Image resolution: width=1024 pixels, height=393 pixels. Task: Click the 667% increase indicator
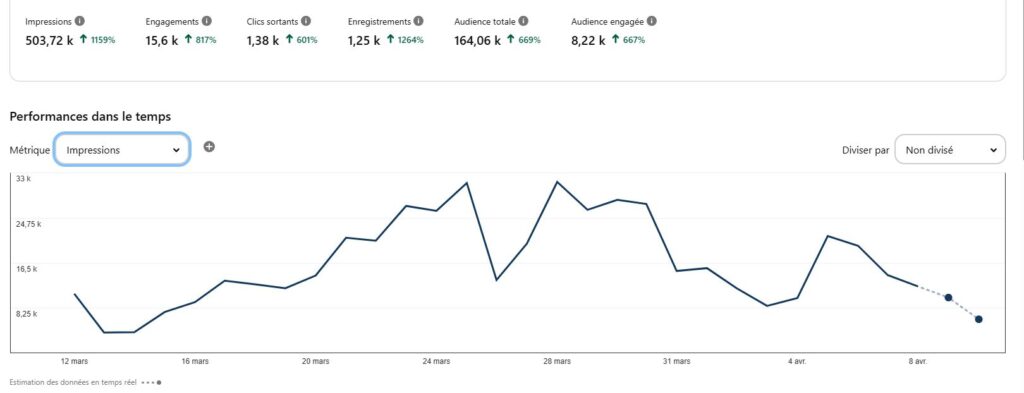628,40
